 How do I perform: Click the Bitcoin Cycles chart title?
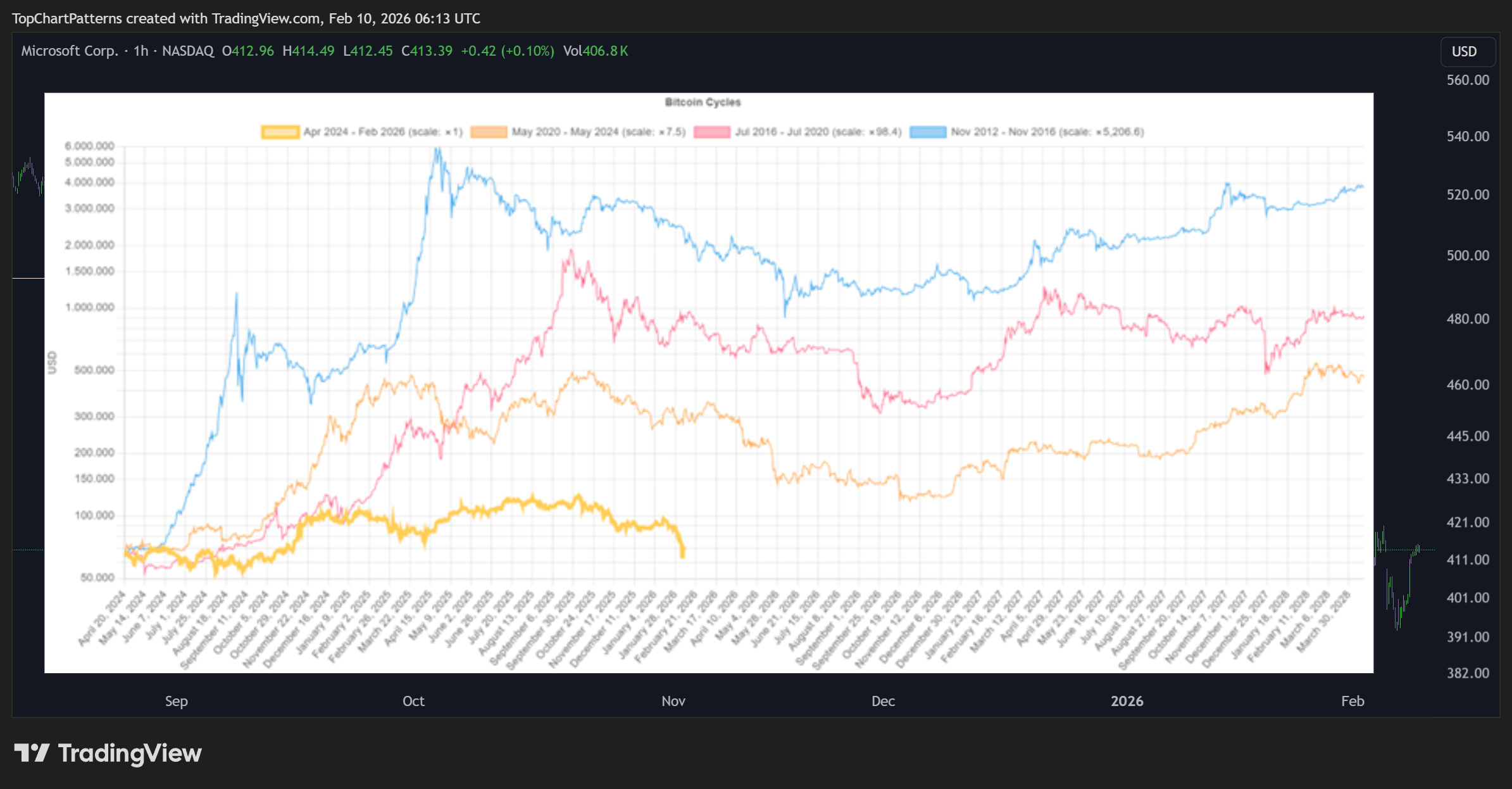703,102
